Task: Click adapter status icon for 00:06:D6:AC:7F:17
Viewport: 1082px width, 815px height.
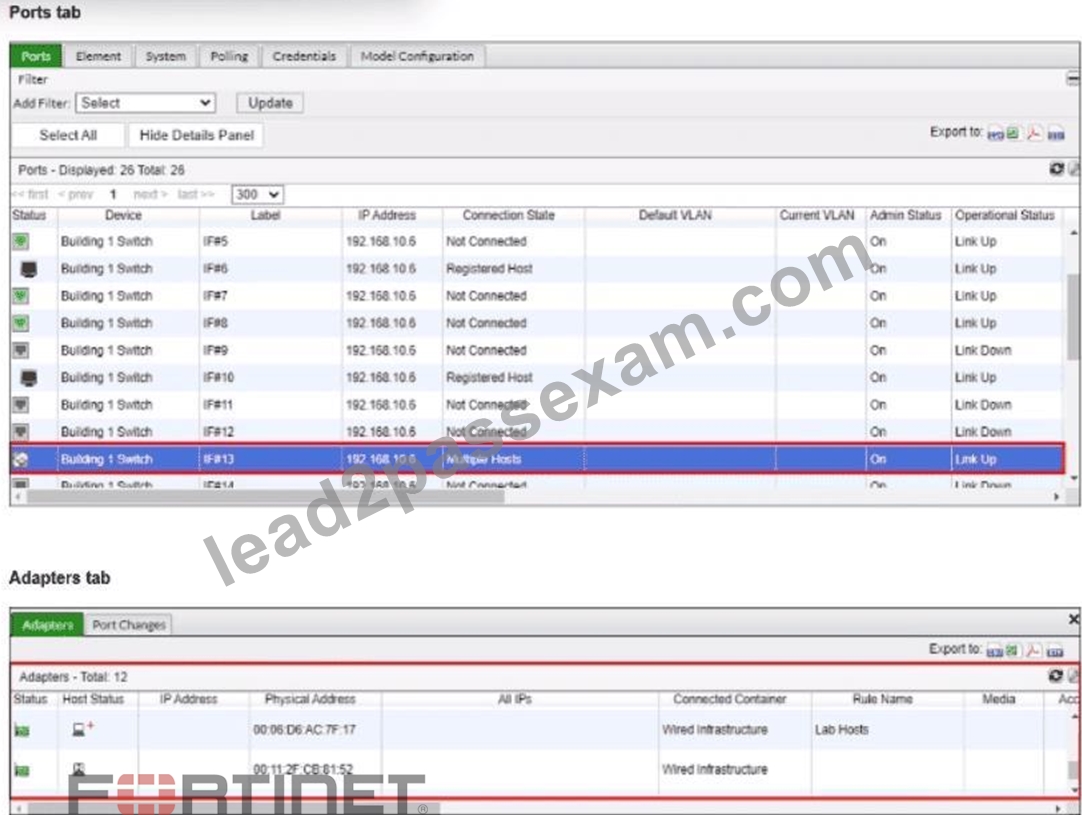Action: pyautogui.click(x=22, y=729)
